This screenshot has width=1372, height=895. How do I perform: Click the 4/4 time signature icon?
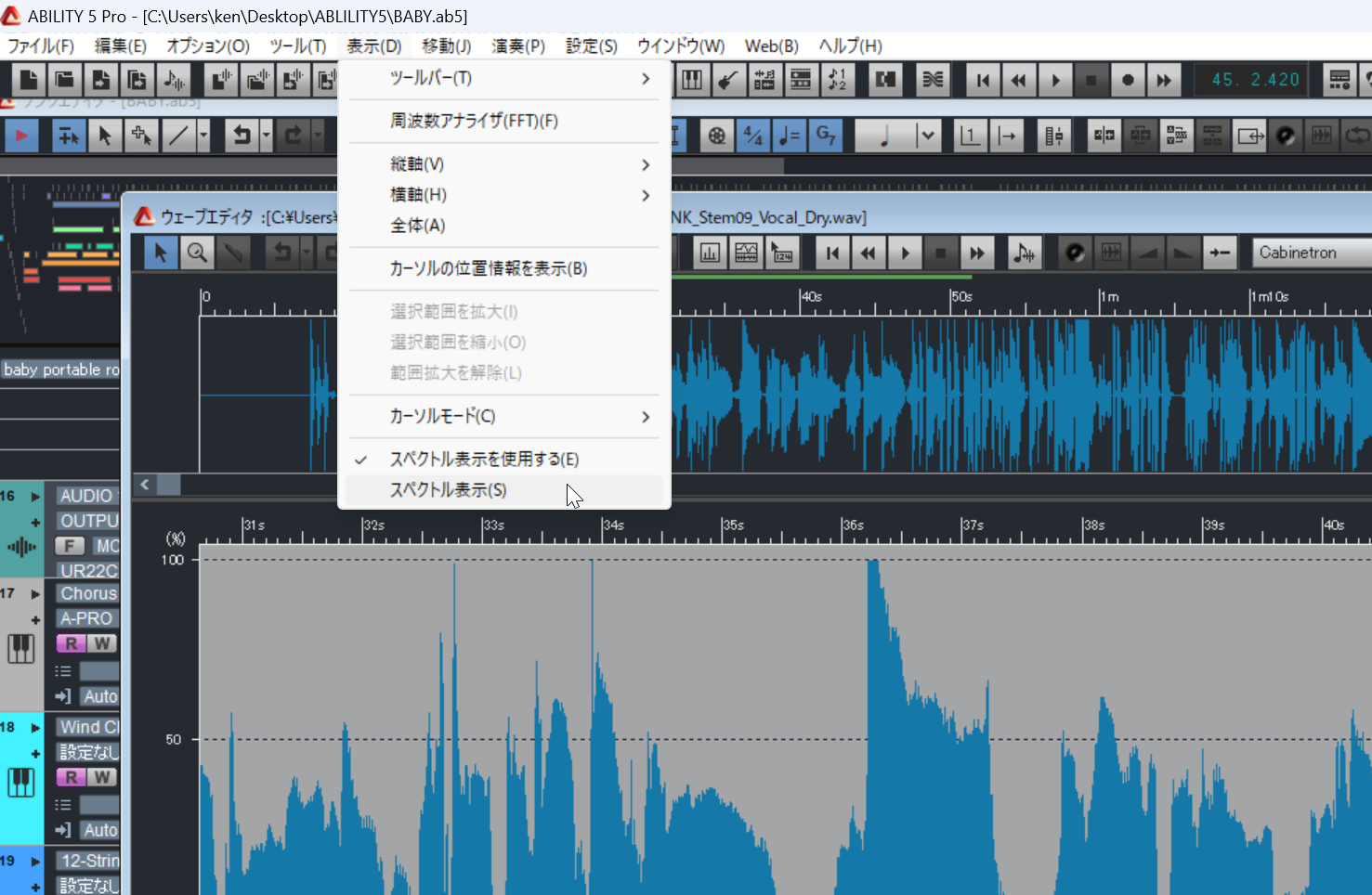pyautogui.click(x=753, y=136)
